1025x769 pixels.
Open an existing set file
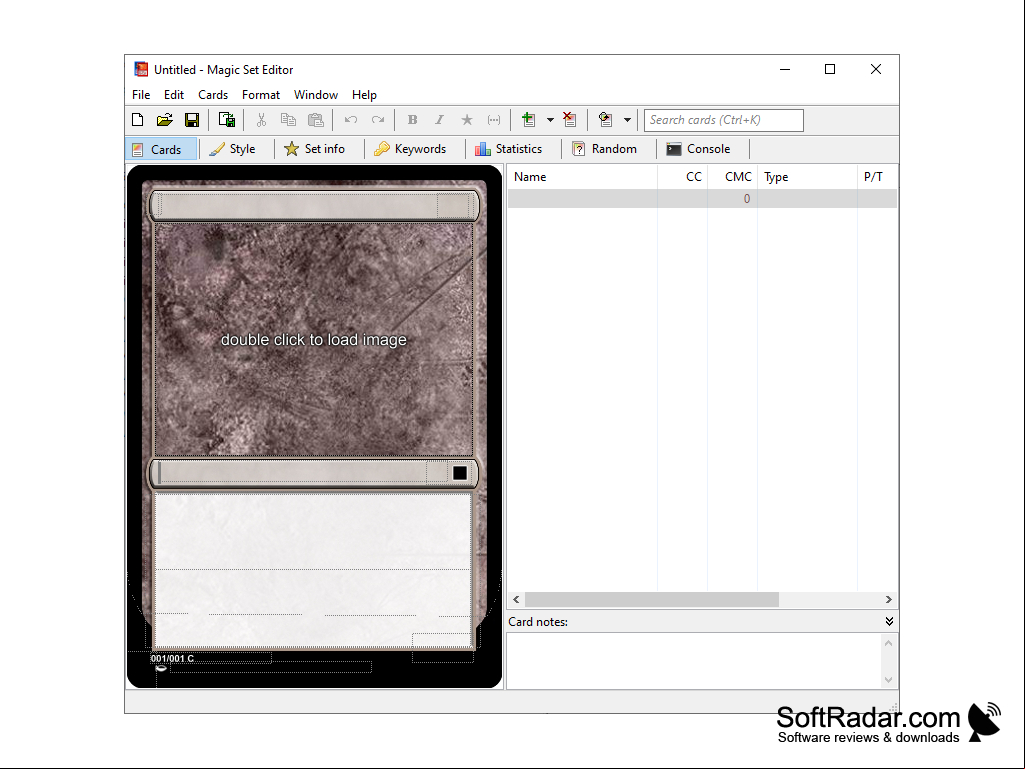[165, 120]
